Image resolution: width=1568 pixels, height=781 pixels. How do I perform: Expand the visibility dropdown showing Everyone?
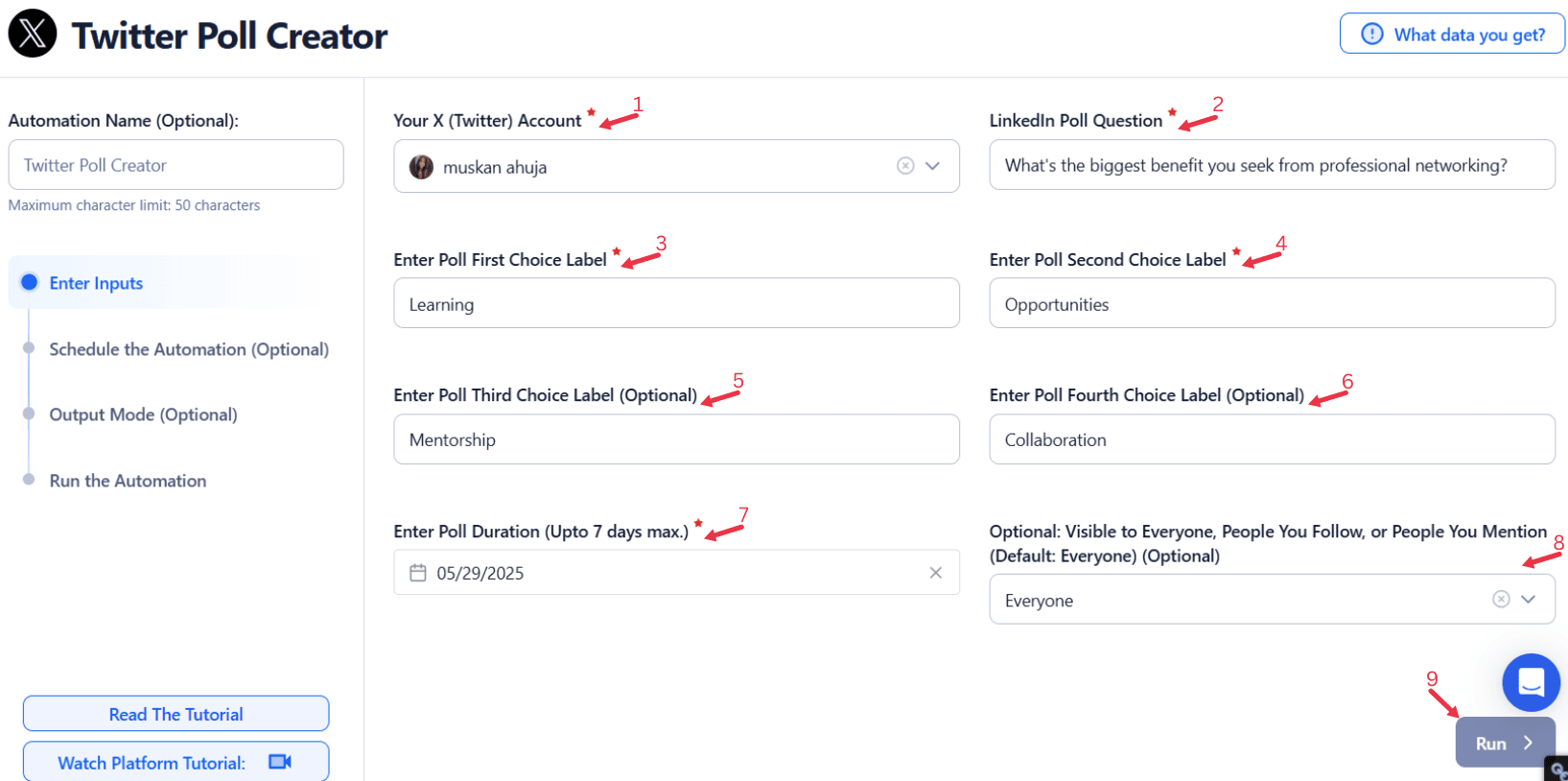pos(1529,600)
